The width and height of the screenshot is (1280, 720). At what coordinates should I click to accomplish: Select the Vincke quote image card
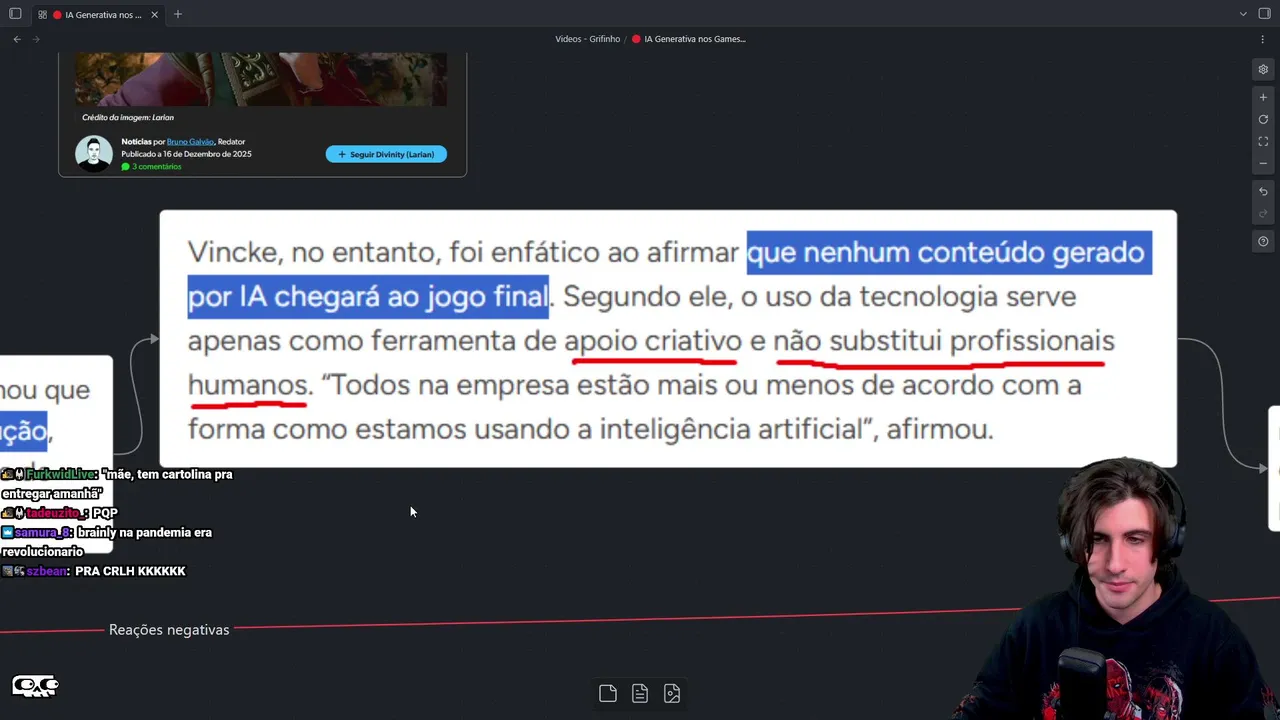coord(668,338)
